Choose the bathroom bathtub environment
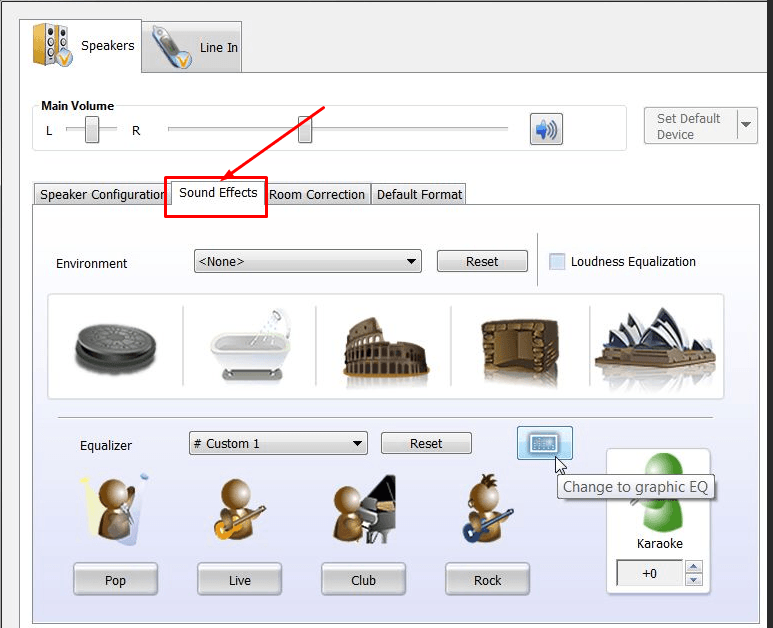 pos(251,345)
